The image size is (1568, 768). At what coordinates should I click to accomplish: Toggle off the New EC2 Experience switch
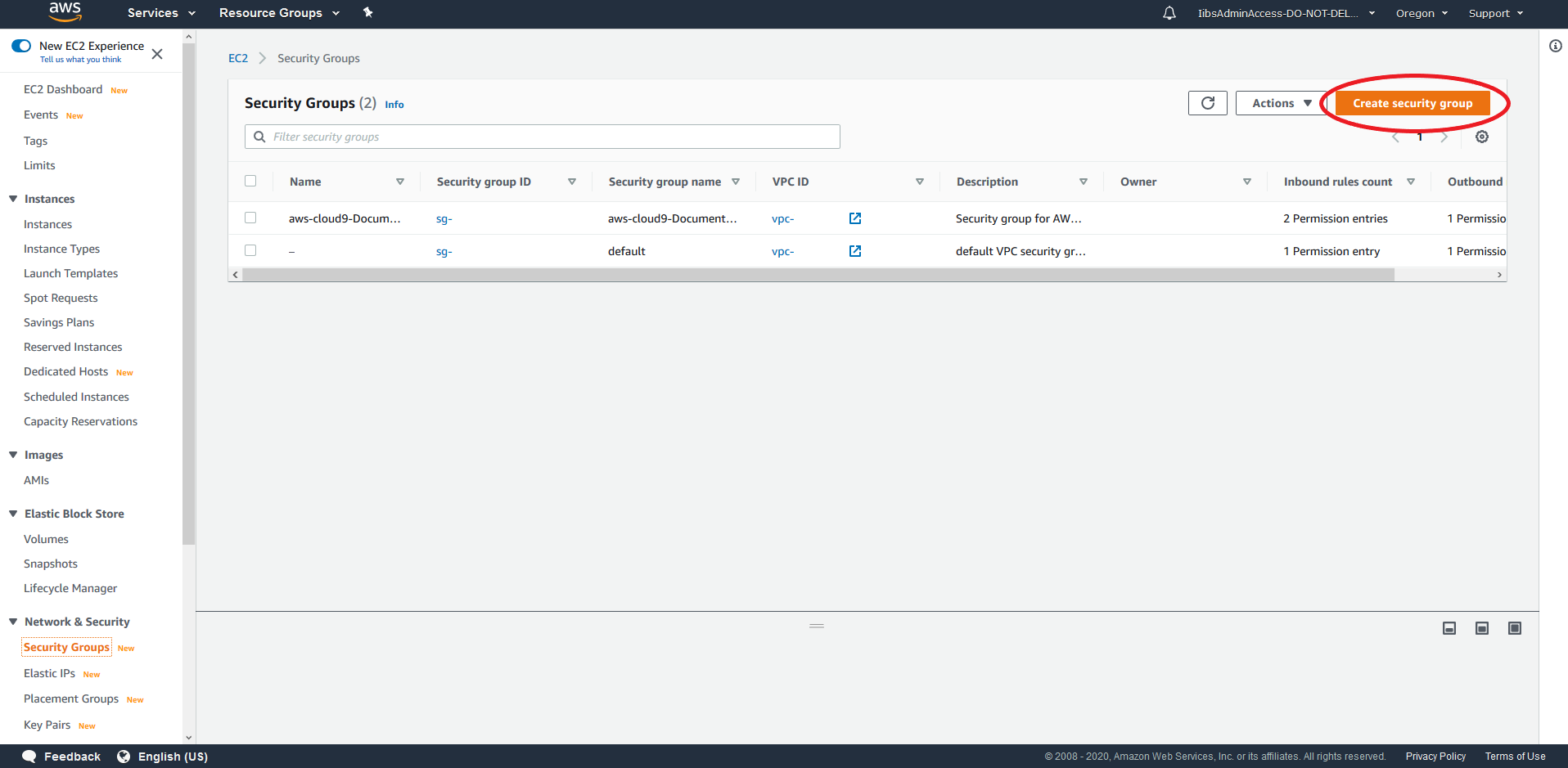pos(21,47)
